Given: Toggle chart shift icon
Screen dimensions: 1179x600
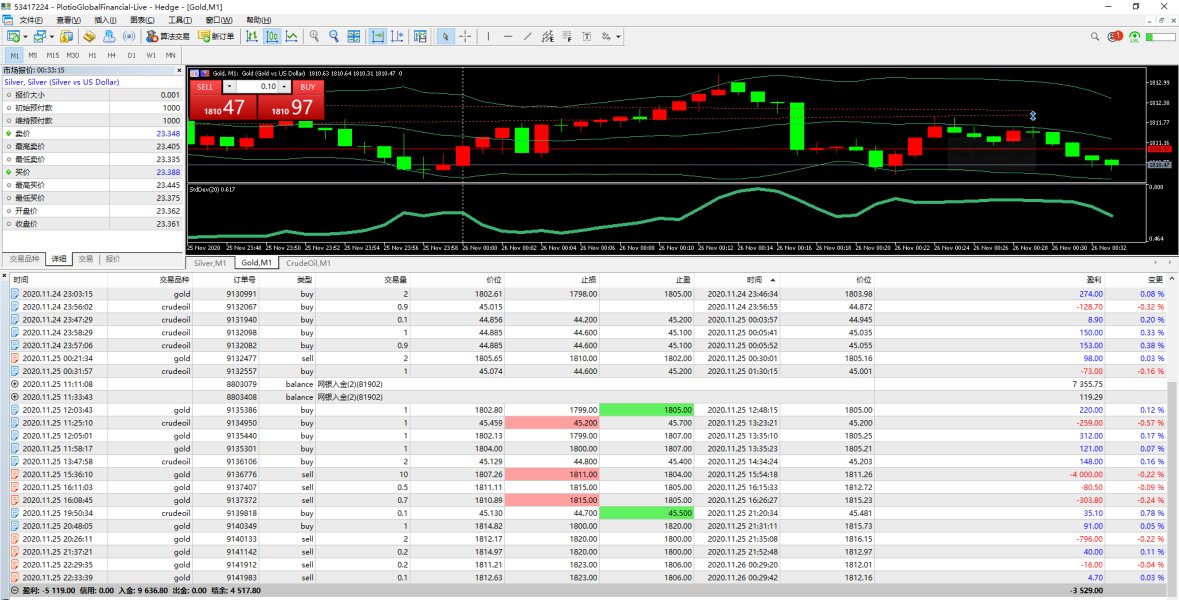Looking at the screenshot, I should (397, 36).
